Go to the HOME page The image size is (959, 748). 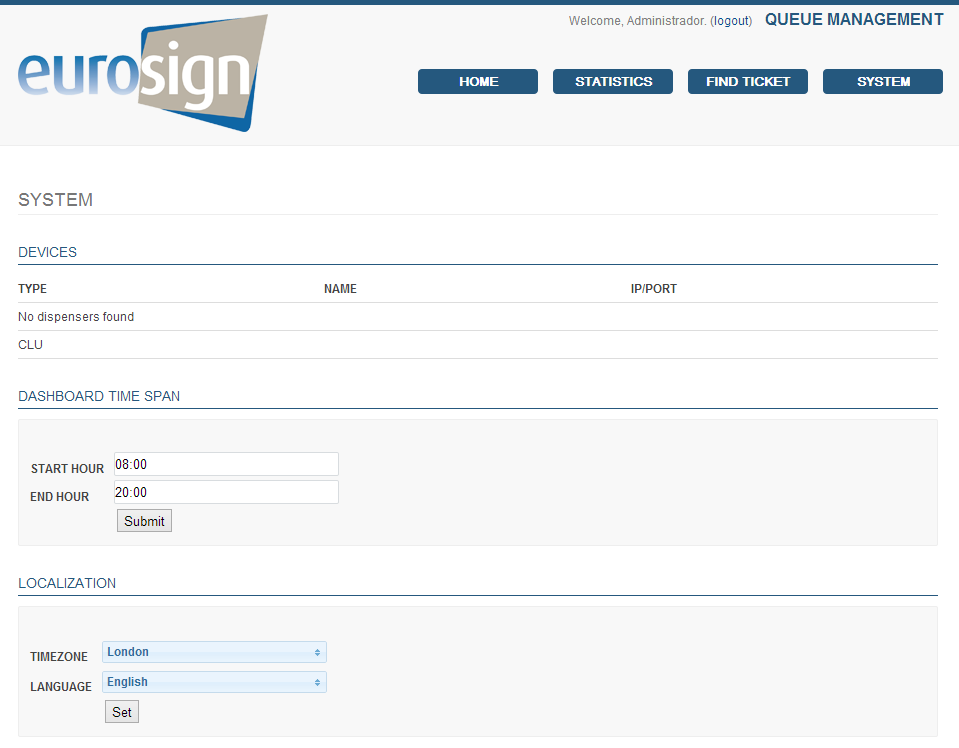click(478, 82)
